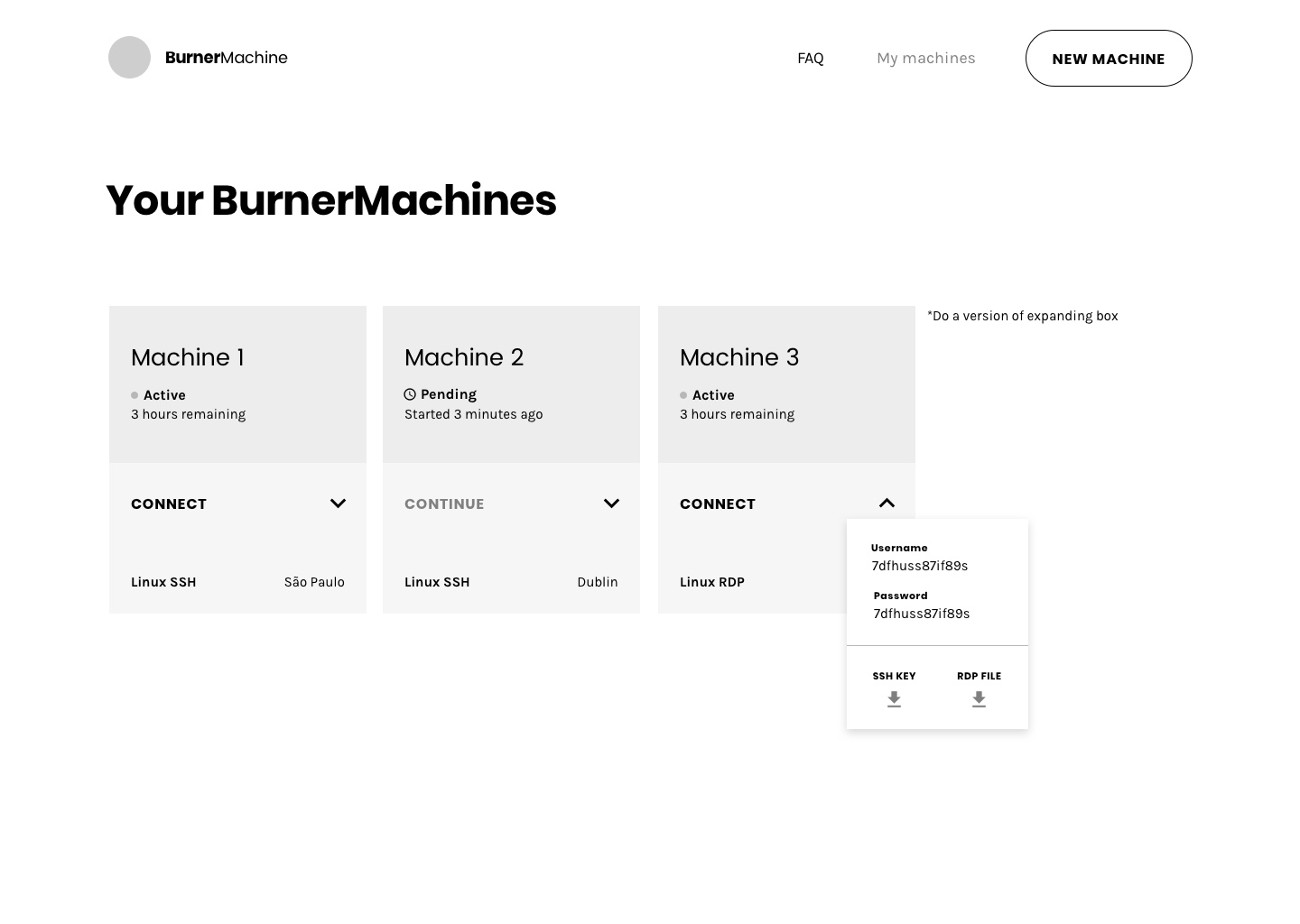Image resolution: width=1300 pixels, height=924 pixels.
Task: Expand Machine 1 connect chevron
Action: (338, 504)
